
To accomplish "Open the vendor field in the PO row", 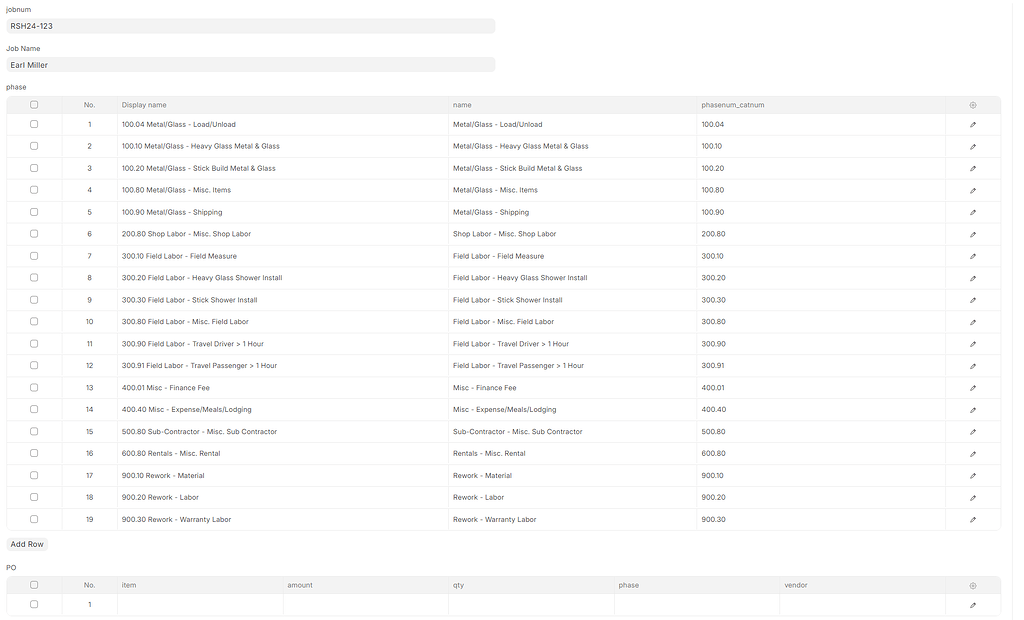I will pos(860,604).
